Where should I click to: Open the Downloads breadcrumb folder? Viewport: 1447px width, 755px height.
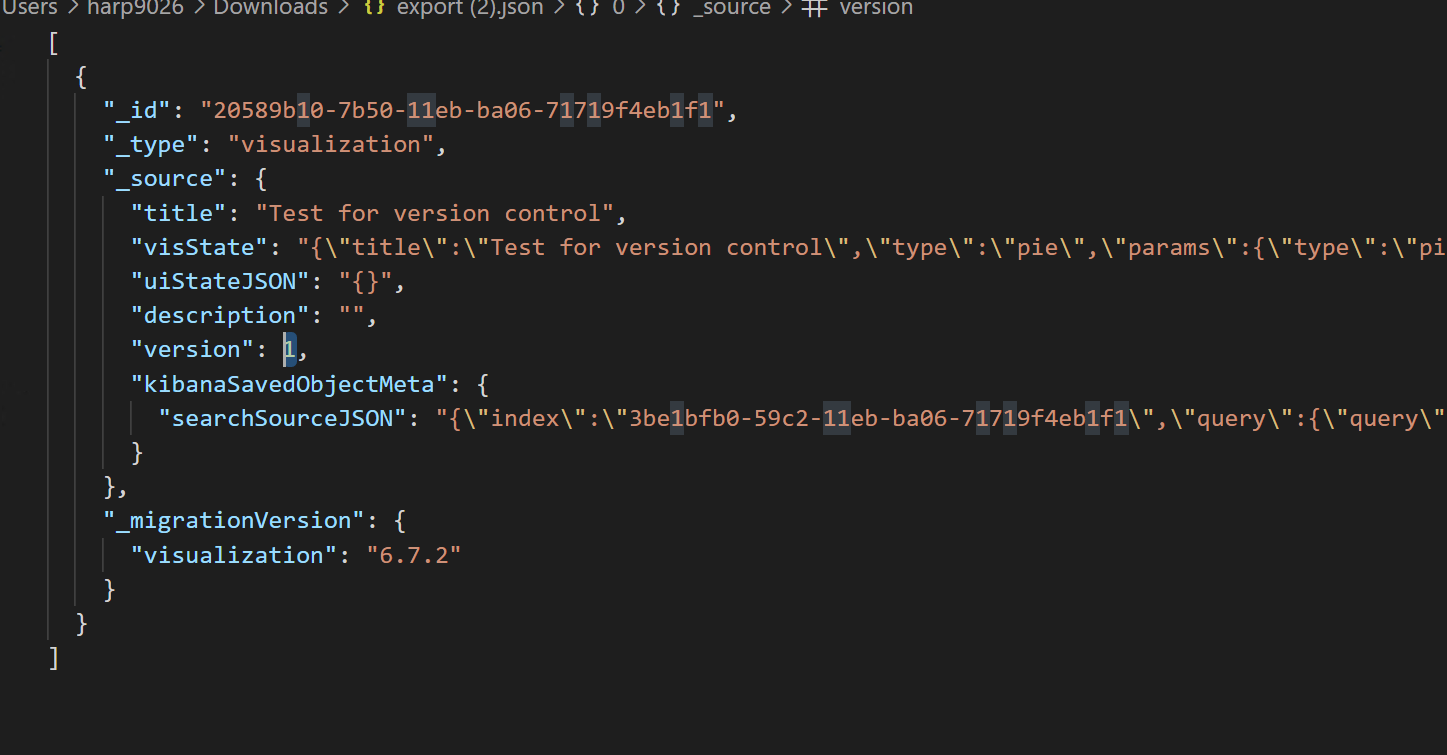pos(270,8)
